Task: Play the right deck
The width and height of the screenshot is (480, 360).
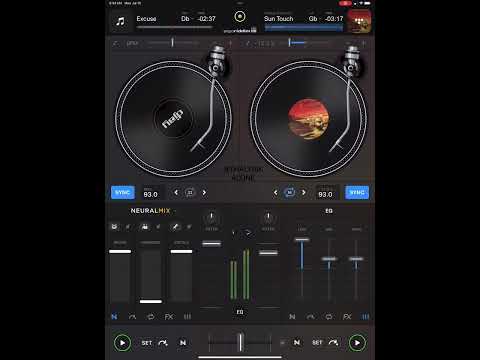Action: coord(357,343)
